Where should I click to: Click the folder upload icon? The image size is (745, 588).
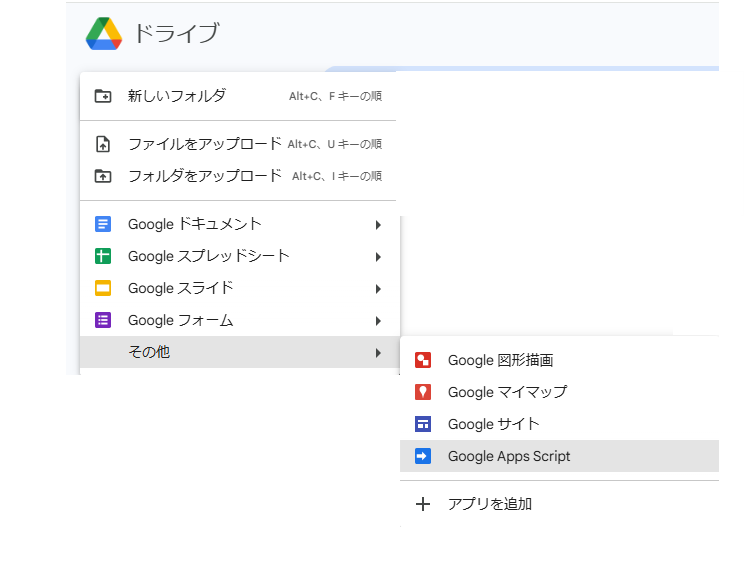click(x=103, y=176)
